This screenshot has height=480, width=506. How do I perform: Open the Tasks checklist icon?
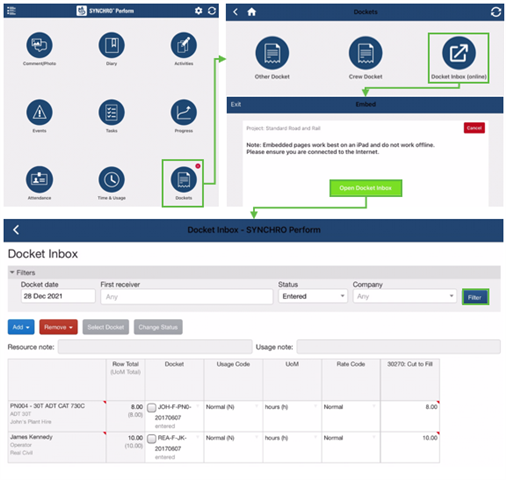(112, 112)
